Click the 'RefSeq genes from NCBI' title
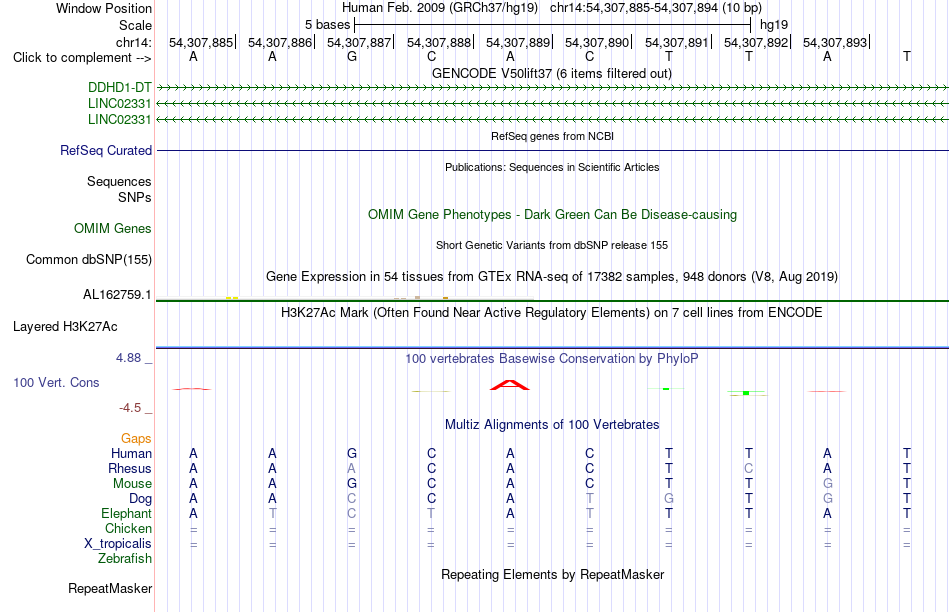 552,136
